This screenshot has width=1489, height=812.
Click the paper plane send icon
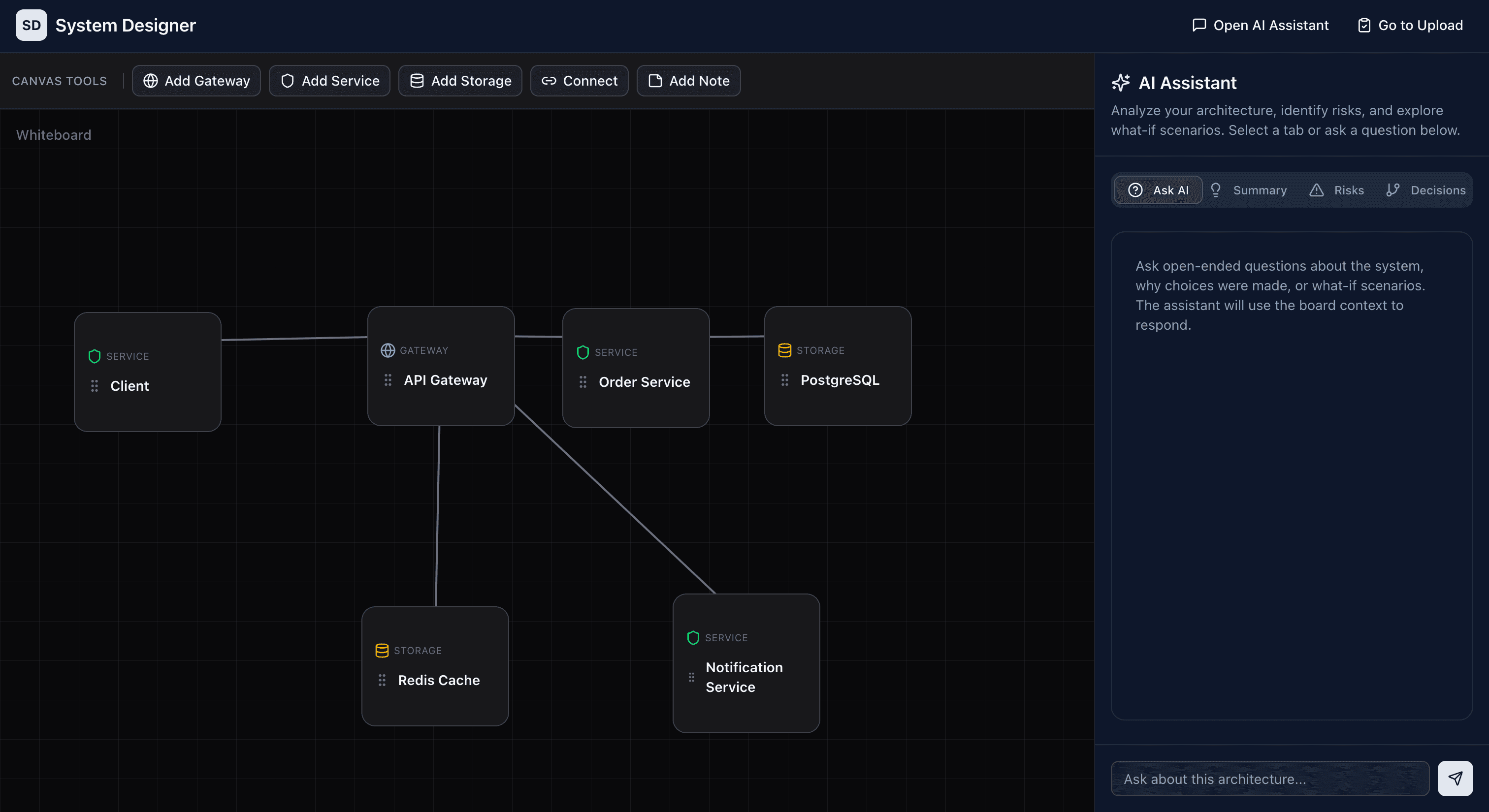tap(1456, 778)
